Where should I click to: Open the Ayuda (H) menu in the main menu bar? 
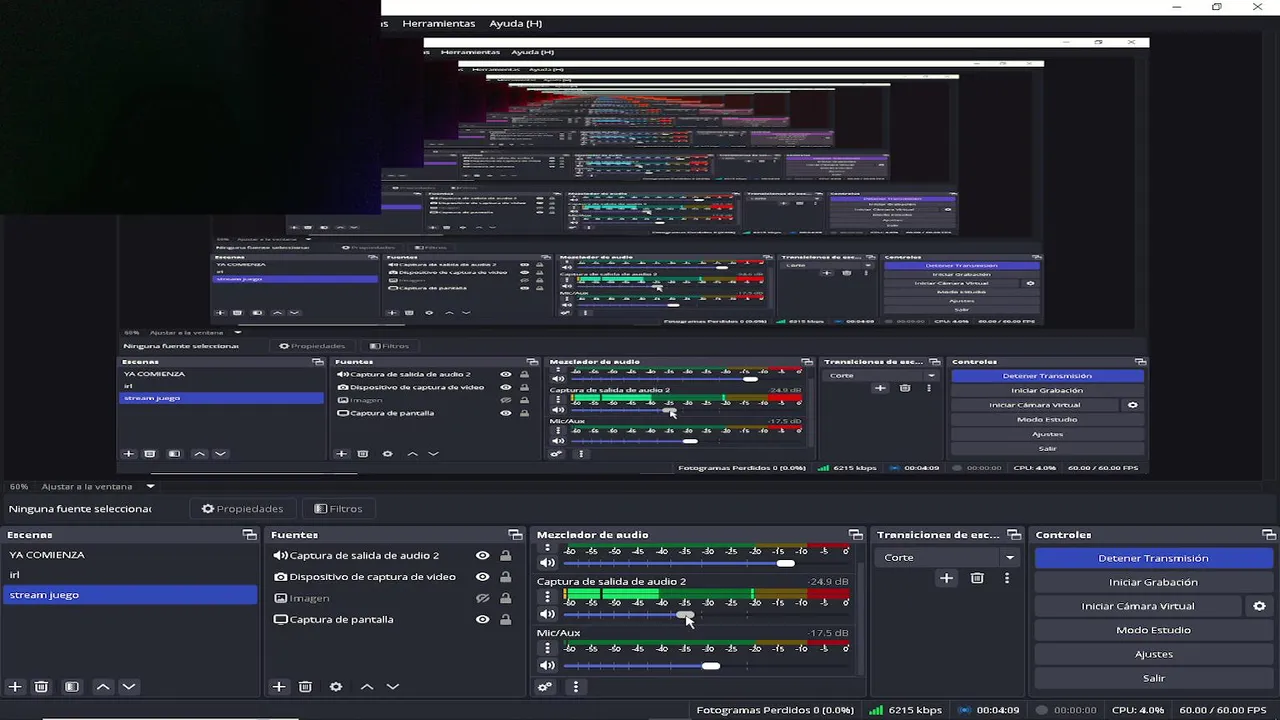pyautogui.click(x=515, y=23)
